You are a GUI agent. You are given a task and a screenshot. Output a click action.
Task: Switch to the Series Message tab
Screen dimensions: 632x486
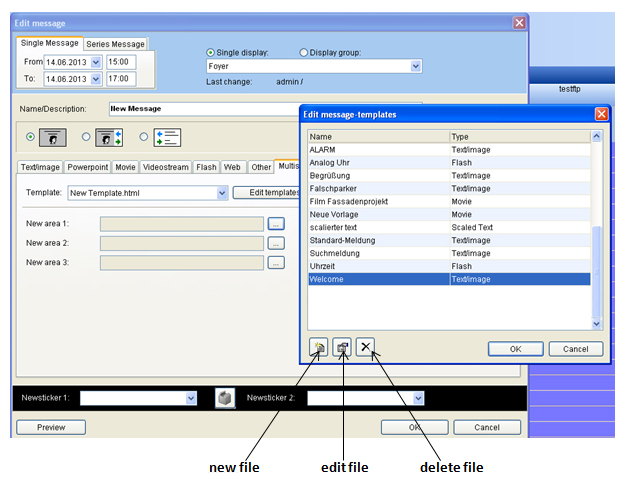click(115, 44)
